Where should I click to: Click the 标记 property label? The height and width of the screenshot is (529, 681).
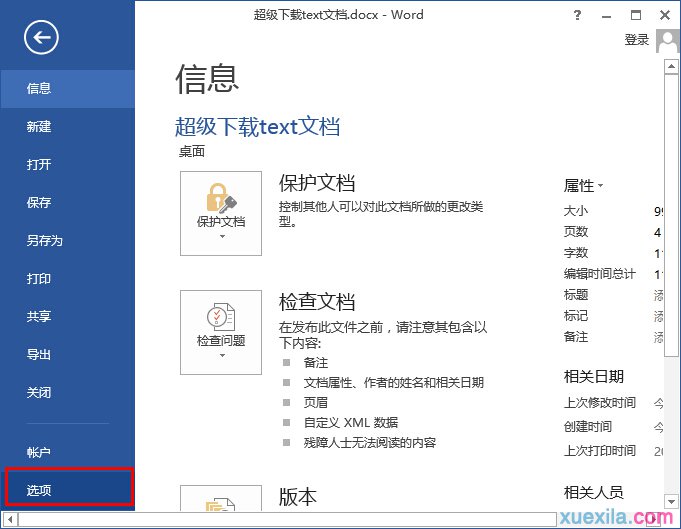[575, 316]
